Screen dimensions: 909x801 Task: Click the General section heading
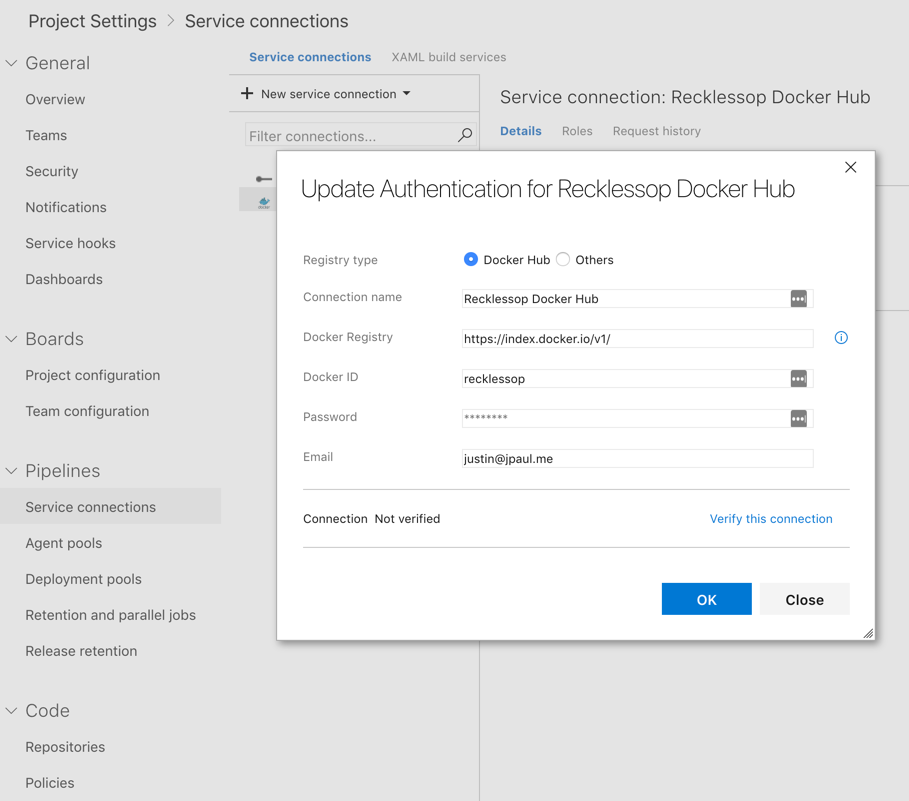(x=57, y=63)
